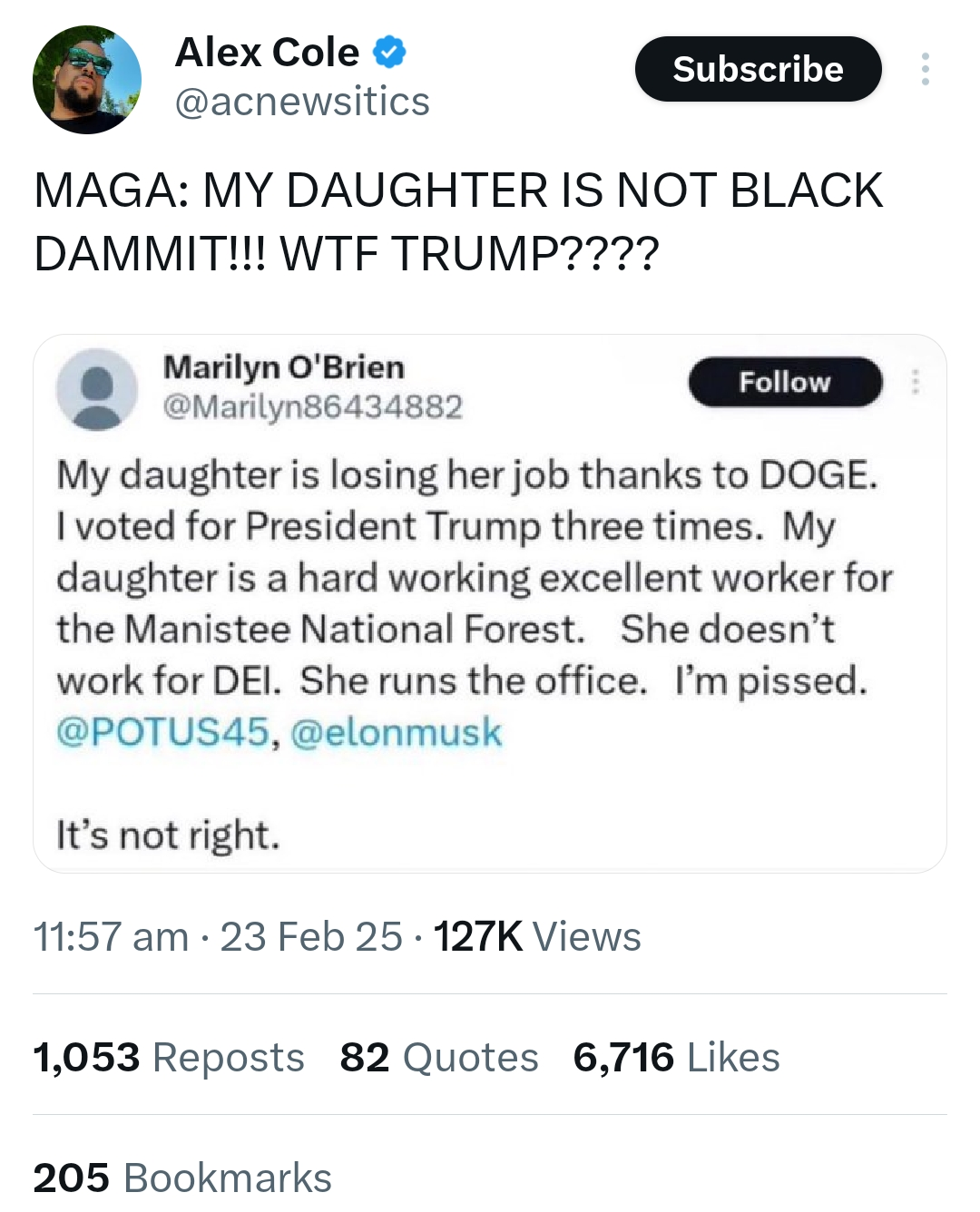Open the quoted tweet text body
Screen dimensions: 980x1212
[x=472, y=578]
